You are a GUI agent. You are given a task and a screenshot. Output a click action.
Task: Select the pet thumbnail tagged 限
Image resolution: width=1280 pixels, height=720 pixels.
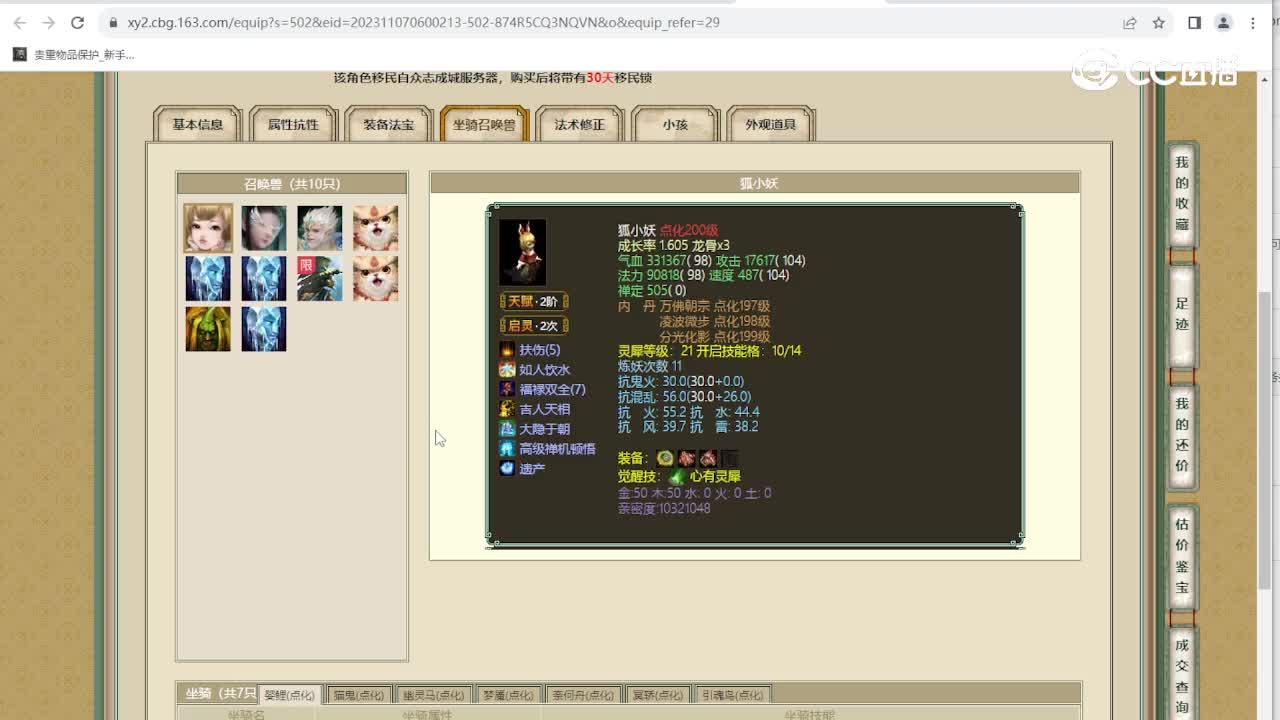[x=320, y=278]
